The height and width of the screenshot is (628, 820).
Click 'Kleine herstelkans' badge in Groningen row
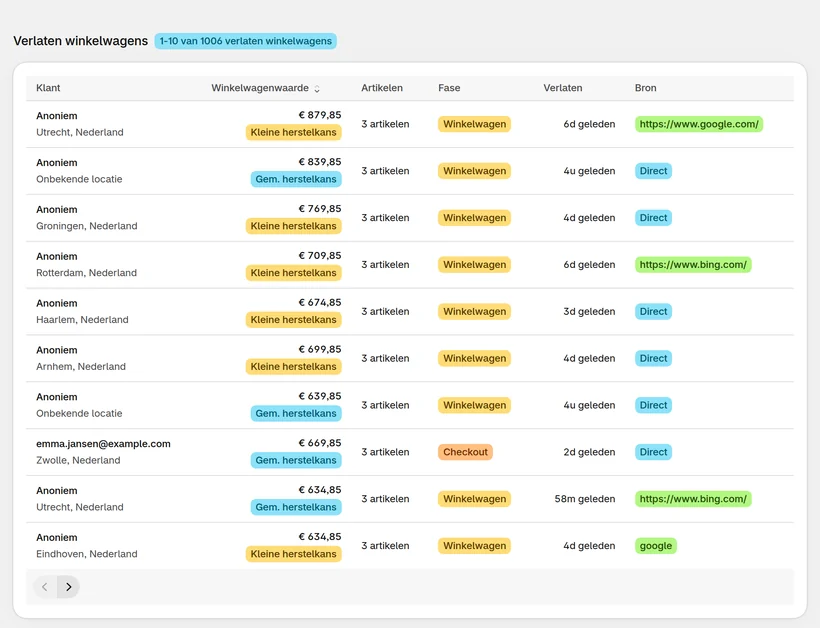[x=293, y=226]
